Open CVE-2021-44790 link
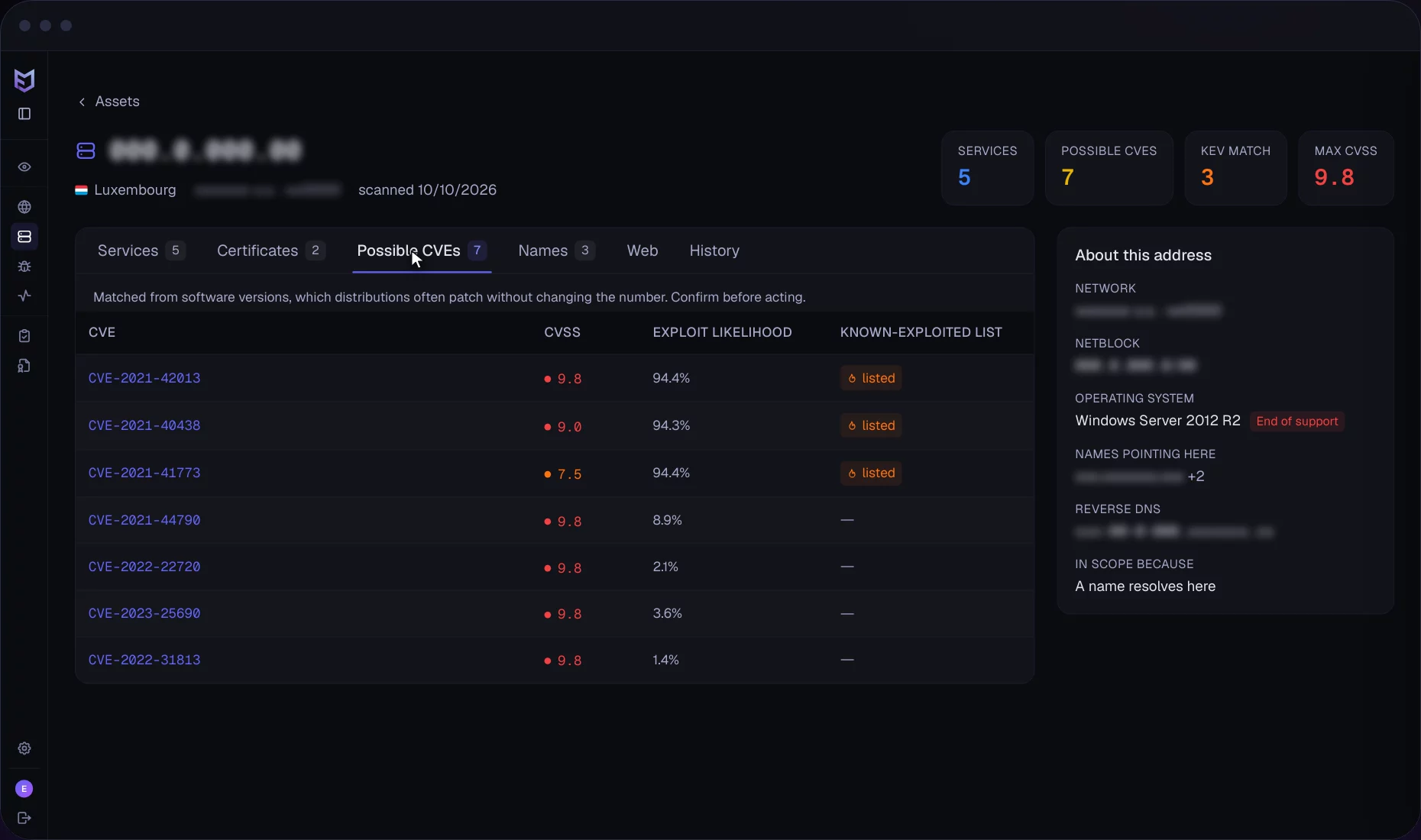Viewport: 1421px width, 840px height. (x=144, y=520)
